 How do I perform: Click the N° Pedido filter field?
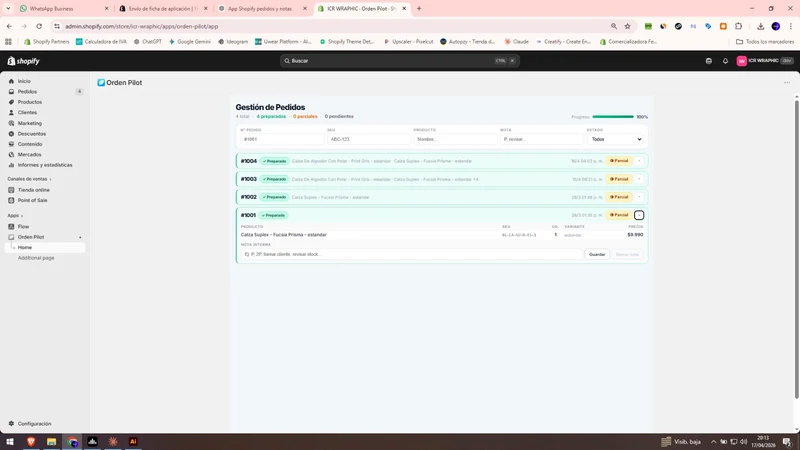(282, 139)
